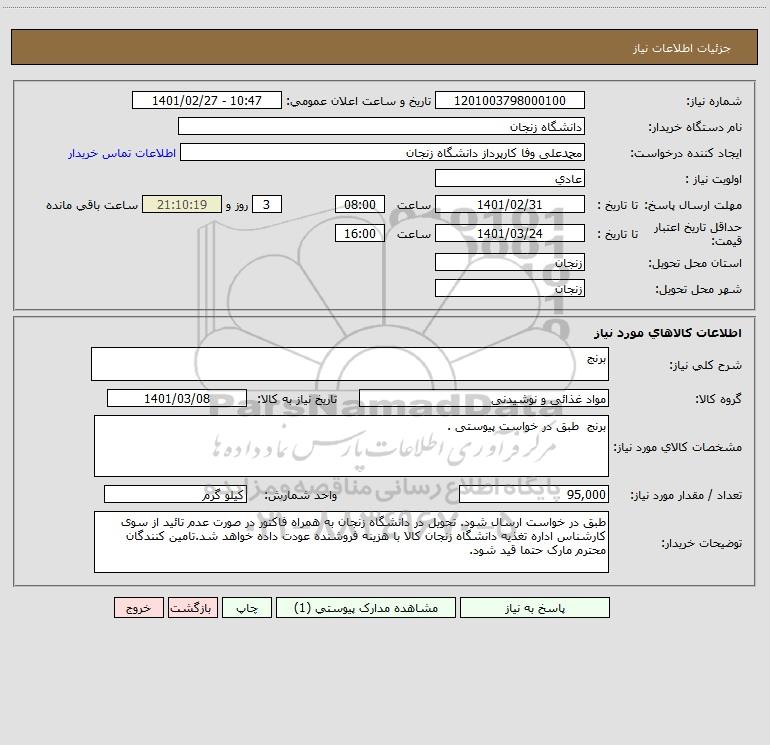Click the announcement date field 1401/02/27 - 10:47
Screen dimensions: 770x745
[207, 100]
